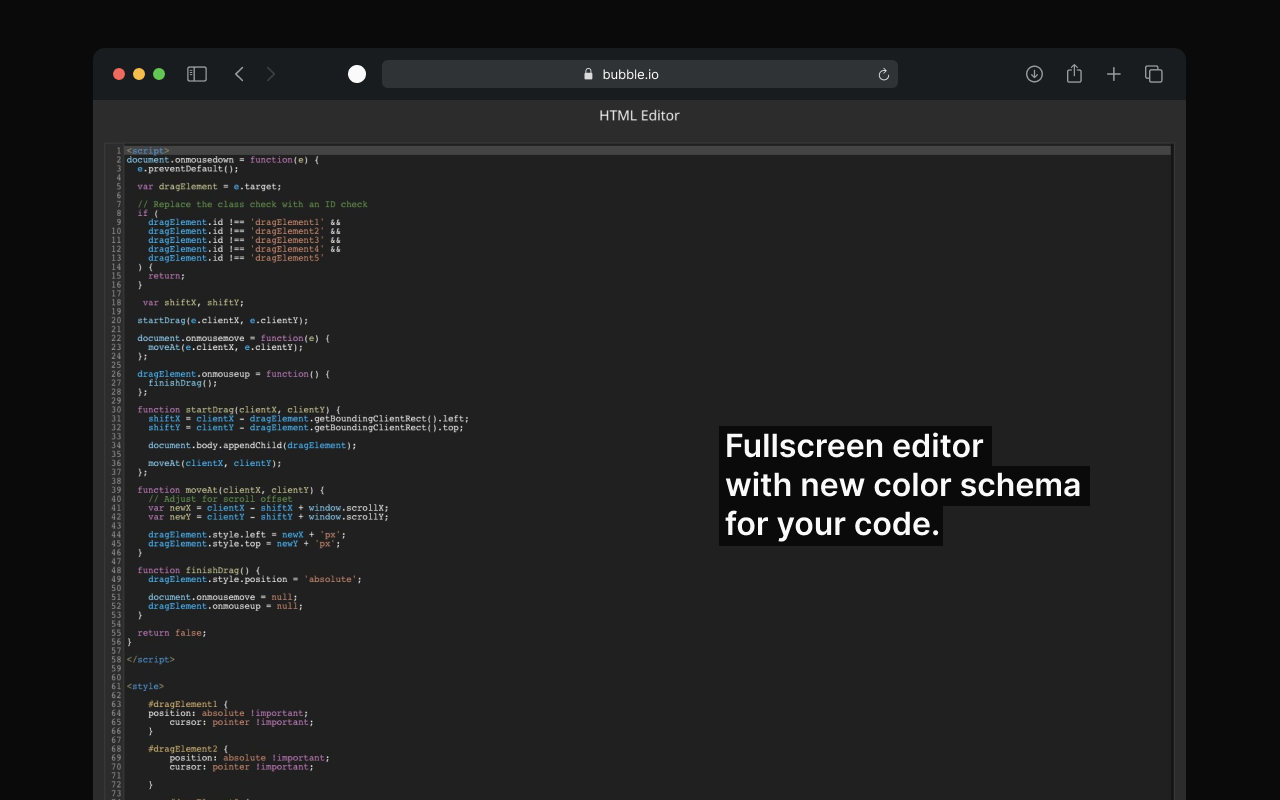This screenshot has width=1280, height=800.
Task: Click the 'document.onmousemove = null;' line
Action: (222, 597)
